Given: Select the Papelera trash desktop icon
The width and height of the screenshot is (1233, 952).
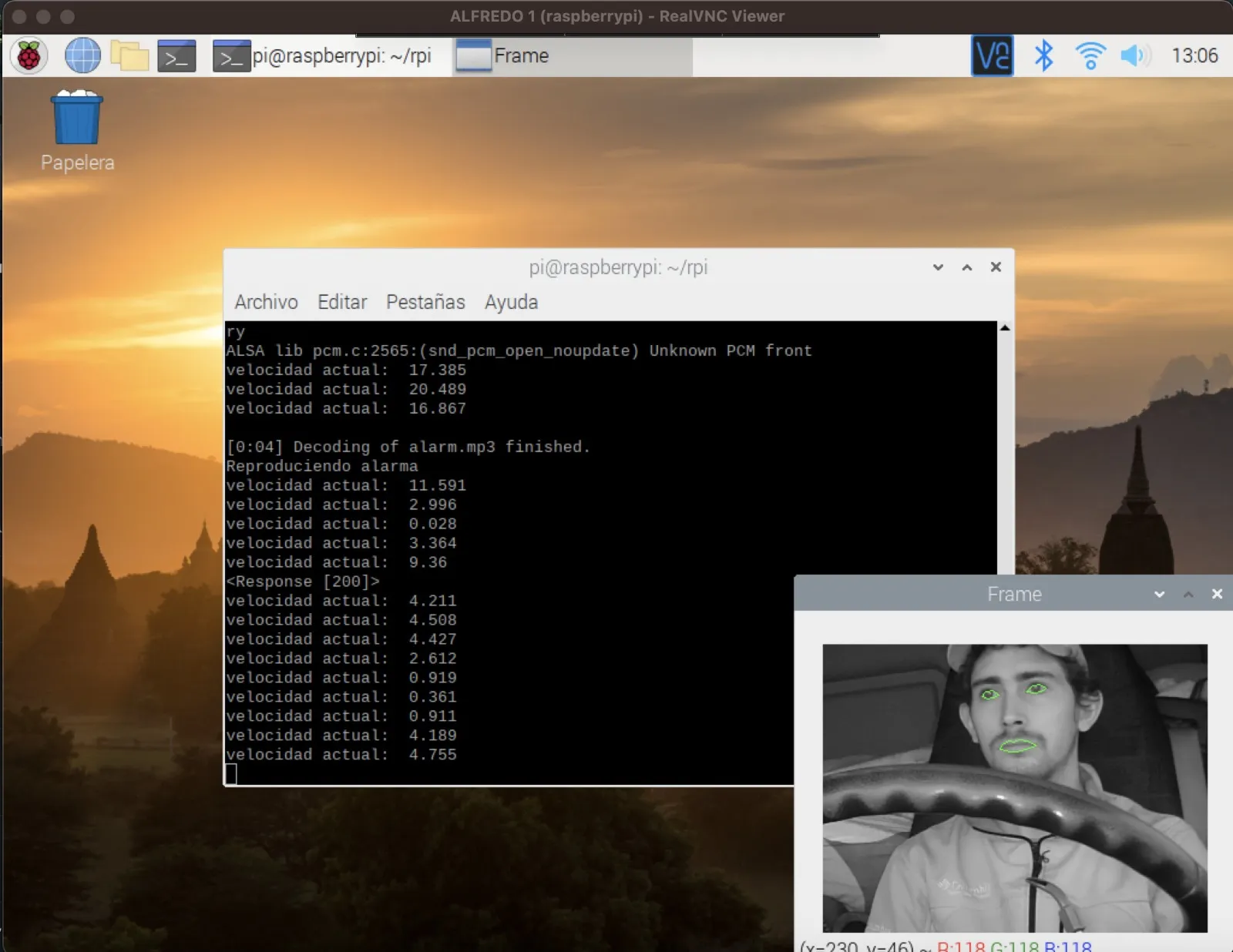Looking at the screenshot, I should tap(77, 131).
